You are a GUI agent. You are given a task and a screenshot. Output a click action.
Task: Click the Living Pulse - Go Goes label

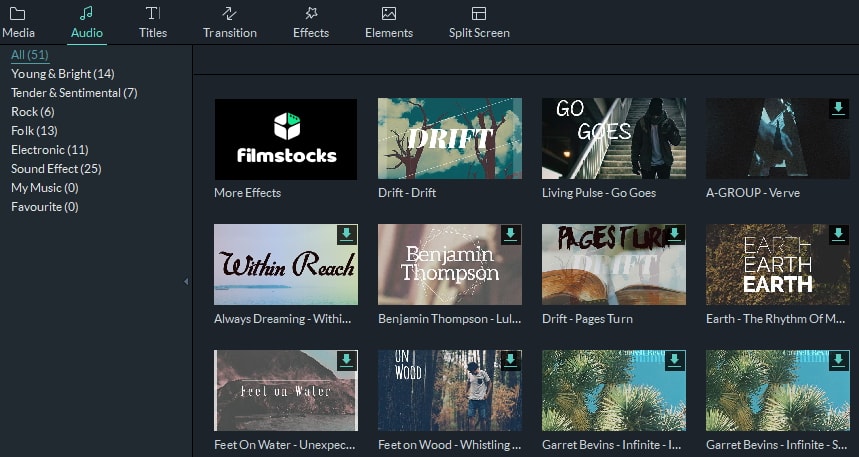(599, 193)
